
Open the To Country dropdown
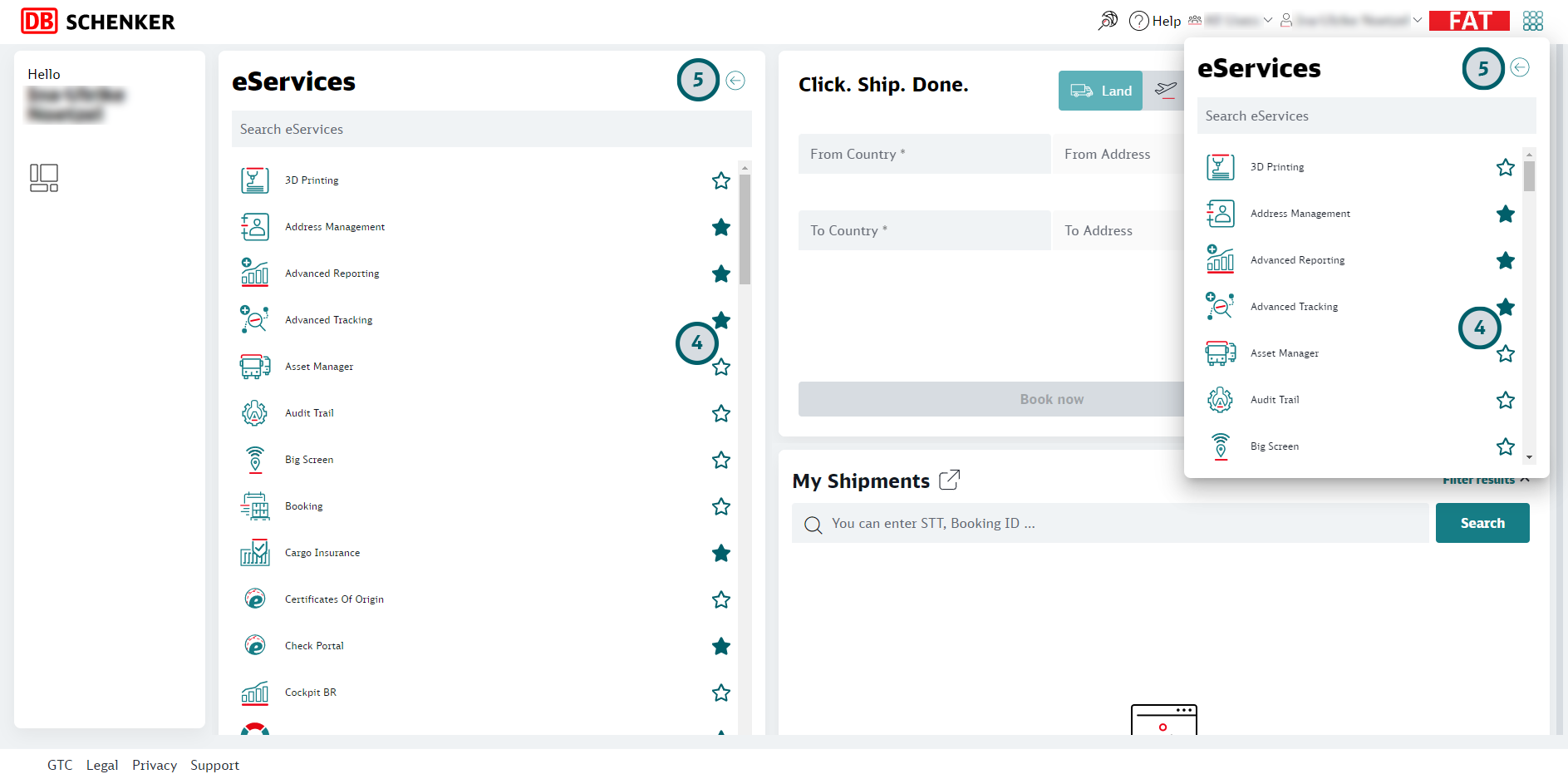tap(923, 230)
